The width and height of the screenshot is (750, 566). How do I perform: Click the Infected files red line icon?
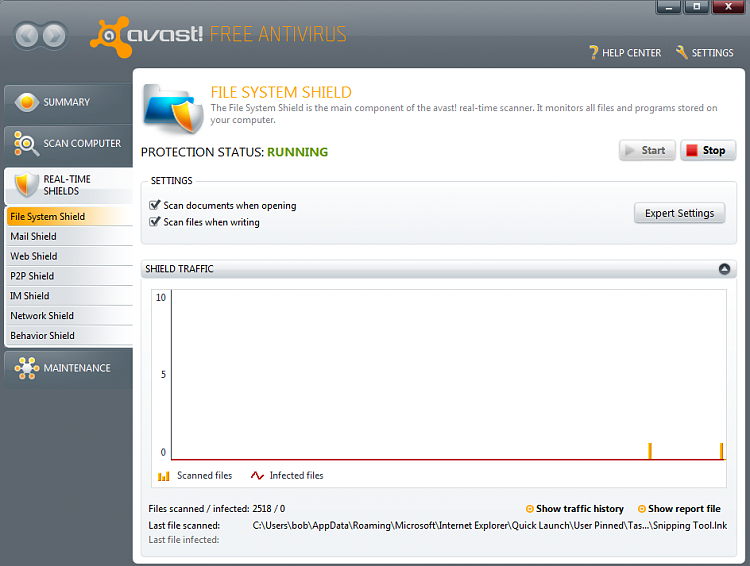coord(257,476)
